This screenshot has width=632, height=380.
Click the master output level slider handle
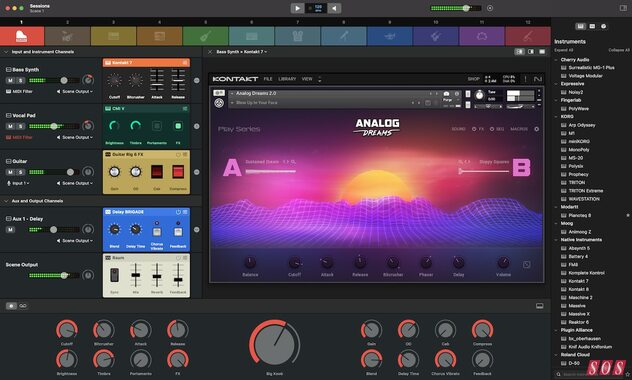coord(466,8)
